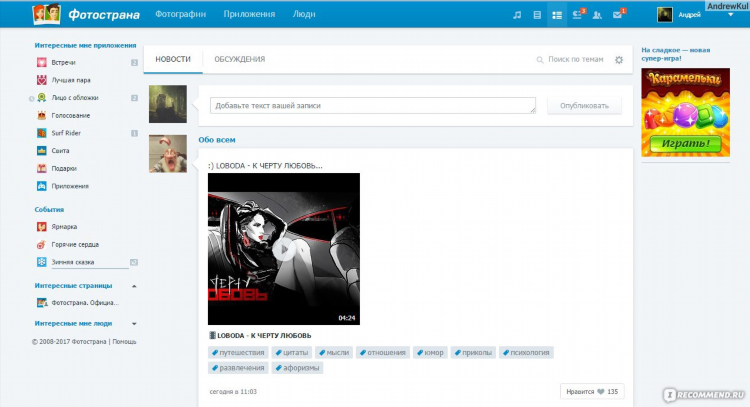This screenshot has width=750, height=407.
Task: Open feed settings gear icon
Action: click(619, 60)
